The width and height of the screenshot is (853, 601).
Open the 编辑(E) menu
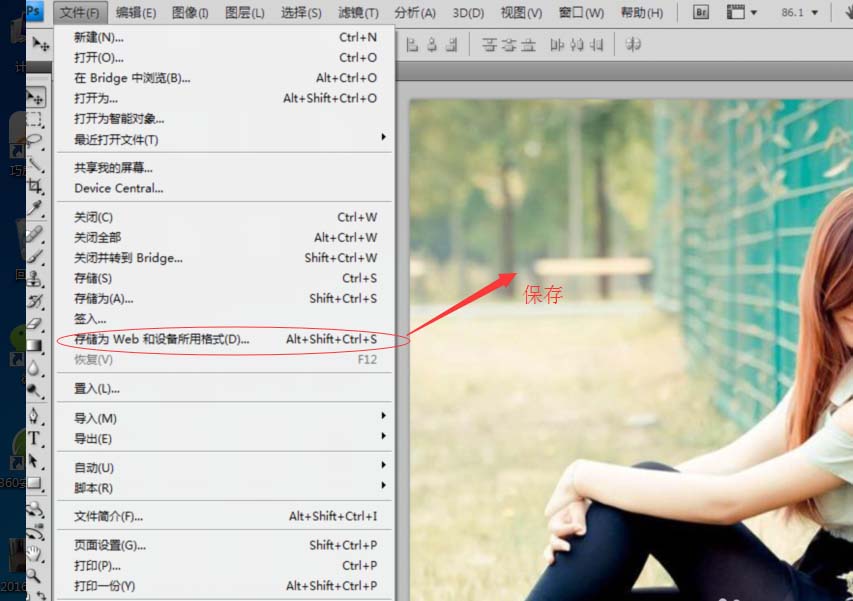(136, 13)
